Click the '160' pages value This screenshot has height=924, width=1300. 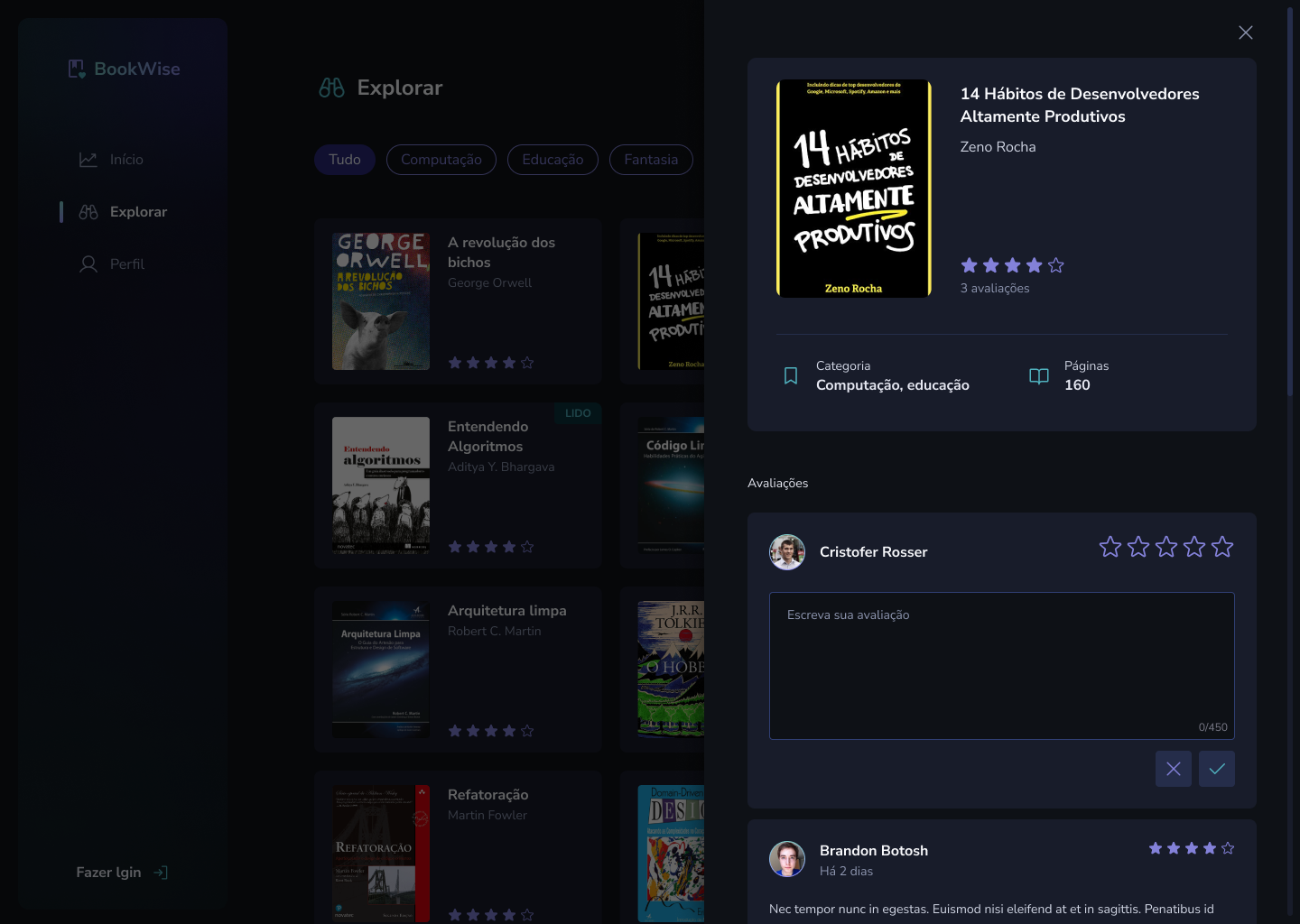1077,385
